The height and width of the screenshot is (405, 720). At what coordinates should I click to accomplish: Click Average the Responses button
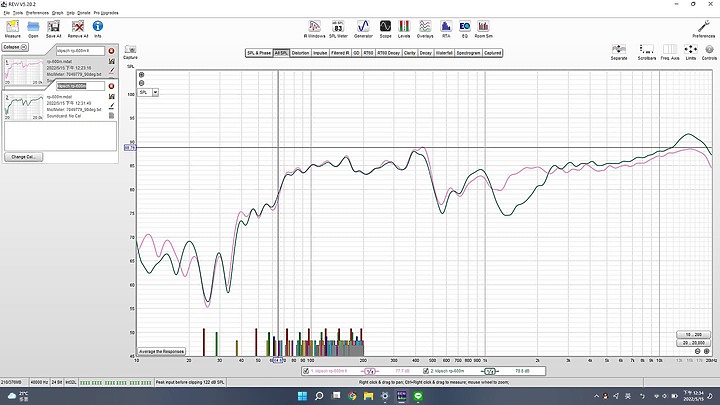[162, 351]
